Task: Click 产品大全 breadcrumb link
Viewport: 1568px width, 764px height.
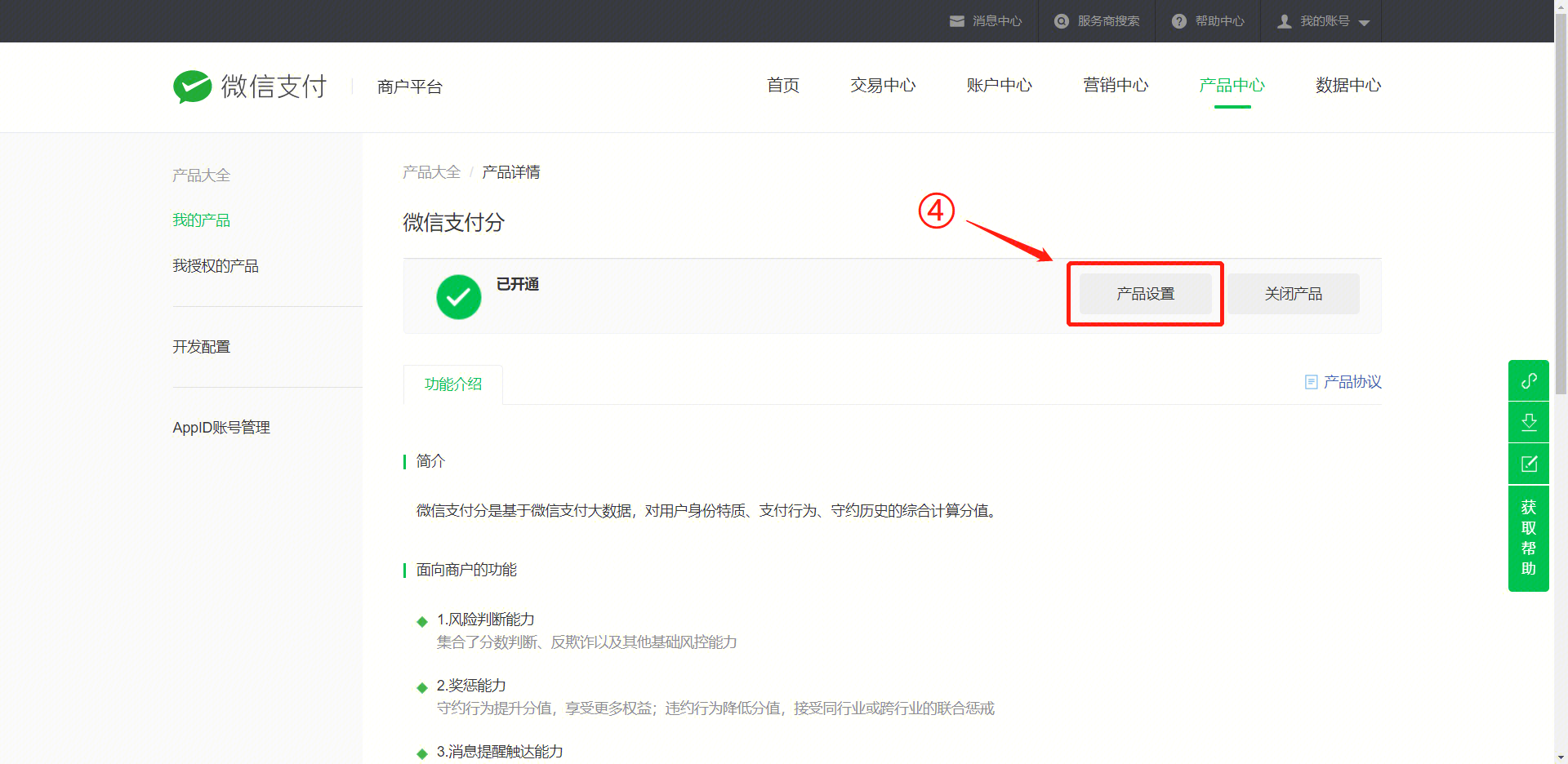Action: [x=432, y=172]
